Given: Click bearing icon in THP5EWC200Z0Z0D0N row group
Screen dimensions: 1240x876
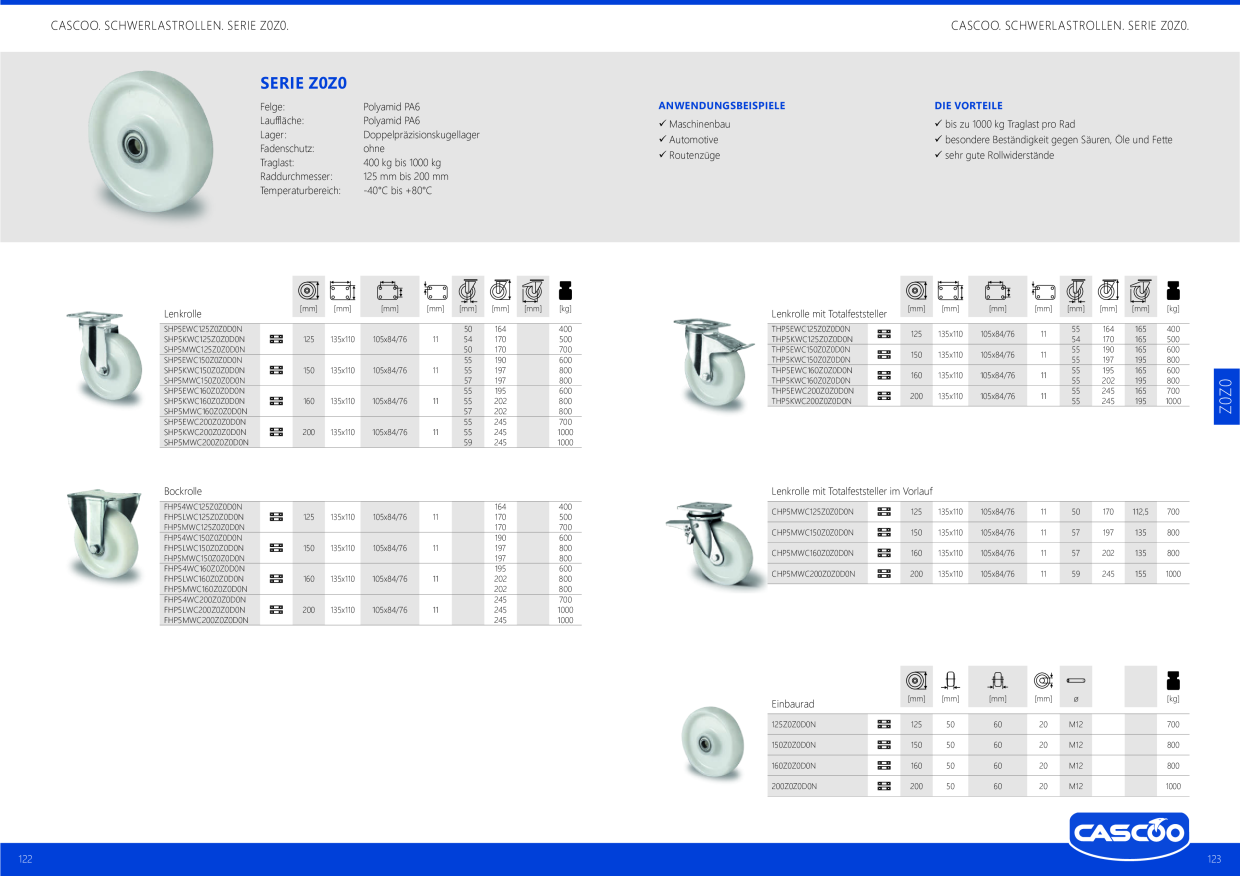Looking at the screenshot, I should point(884,396).
